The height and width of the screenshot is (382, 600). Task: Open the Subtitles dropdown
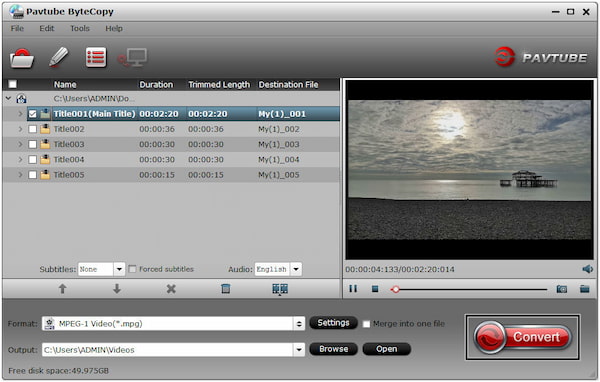pyautogui.click(x=119, y=269)
